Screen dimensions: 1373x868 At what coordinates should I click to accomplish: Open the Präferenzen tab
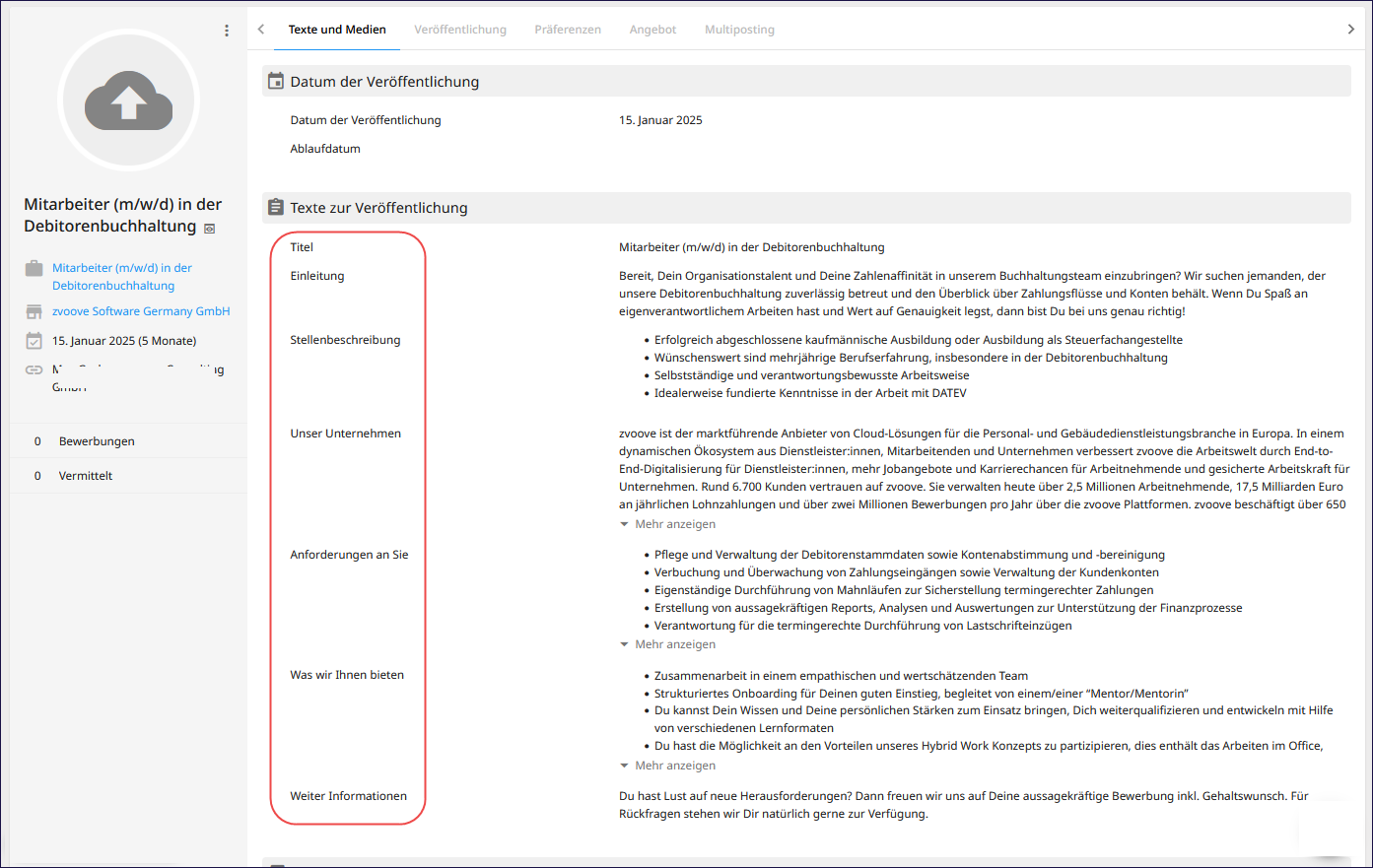pos(568,30)
